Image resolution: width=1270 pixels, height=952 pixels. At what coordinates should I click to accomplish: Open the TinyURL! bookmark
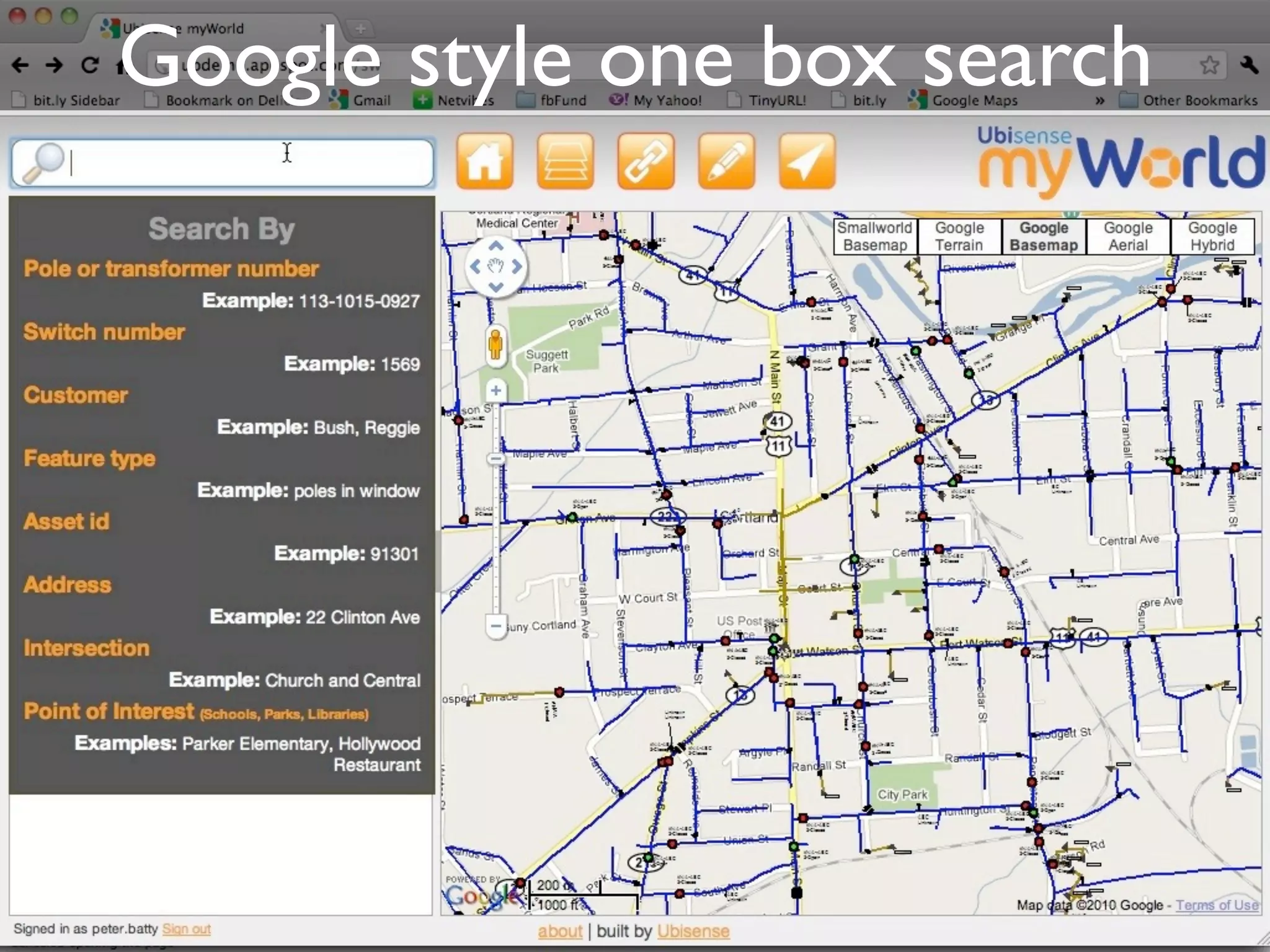click(766, 100)
